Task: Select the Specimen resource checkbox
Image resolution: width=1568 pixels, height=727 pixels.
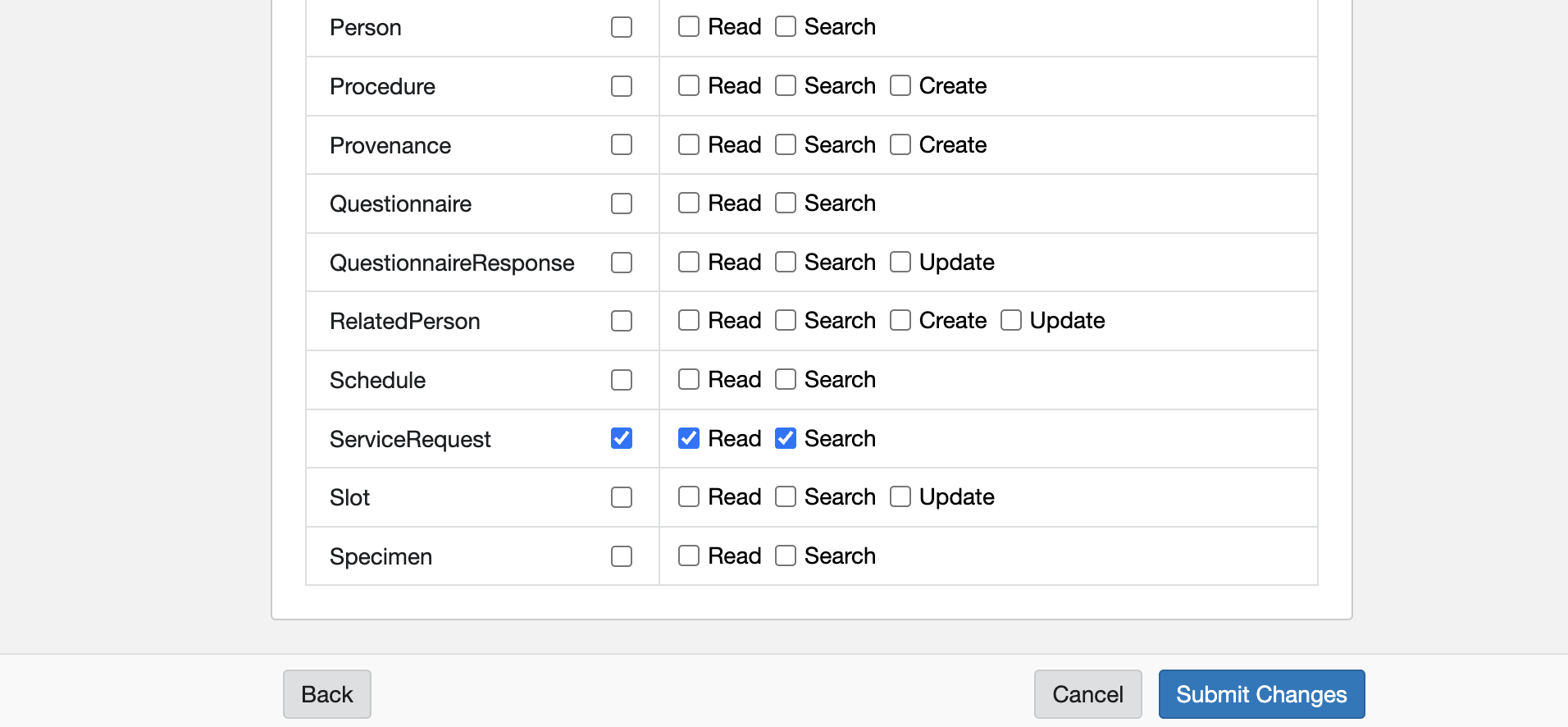Action: pyautogui.click(x=622, y=556)
